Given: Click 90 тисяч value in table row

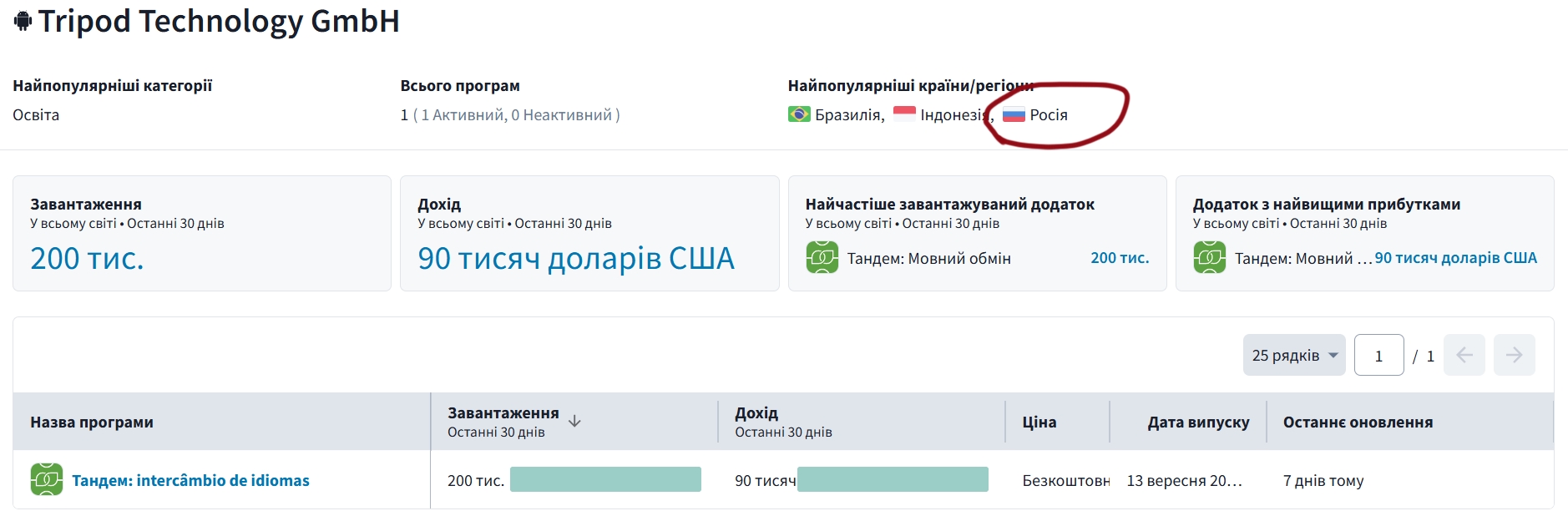Looking at the screenshot, I should pos(766,480).
